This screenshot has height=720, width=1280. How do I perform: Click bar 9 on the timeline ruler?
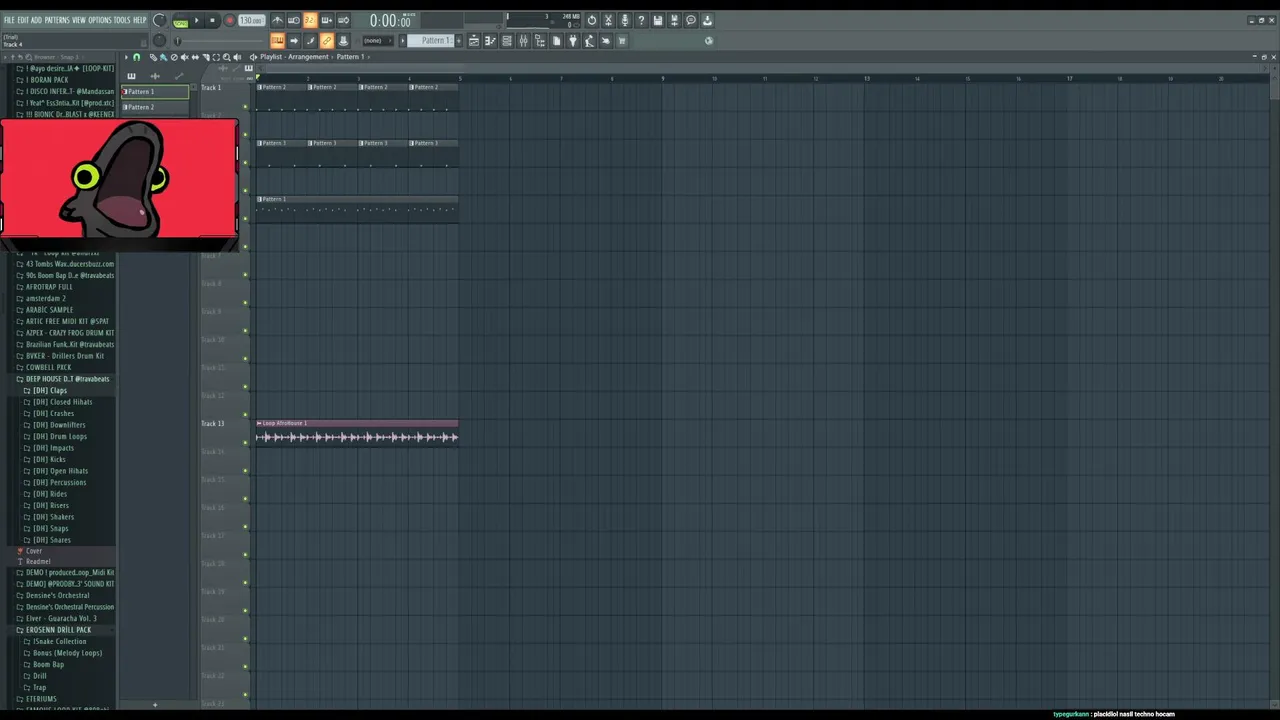(662, 78)
